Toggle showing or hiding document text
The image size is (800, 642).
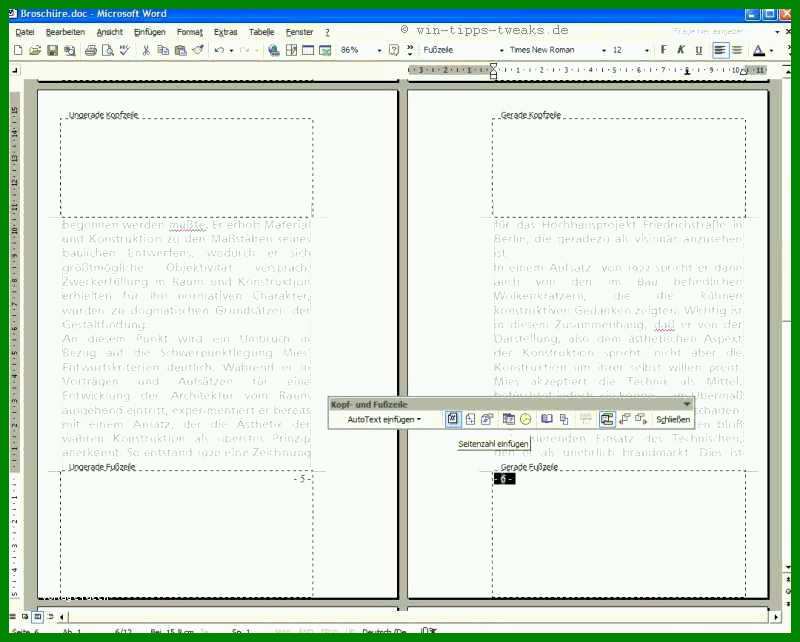[564, 419]
